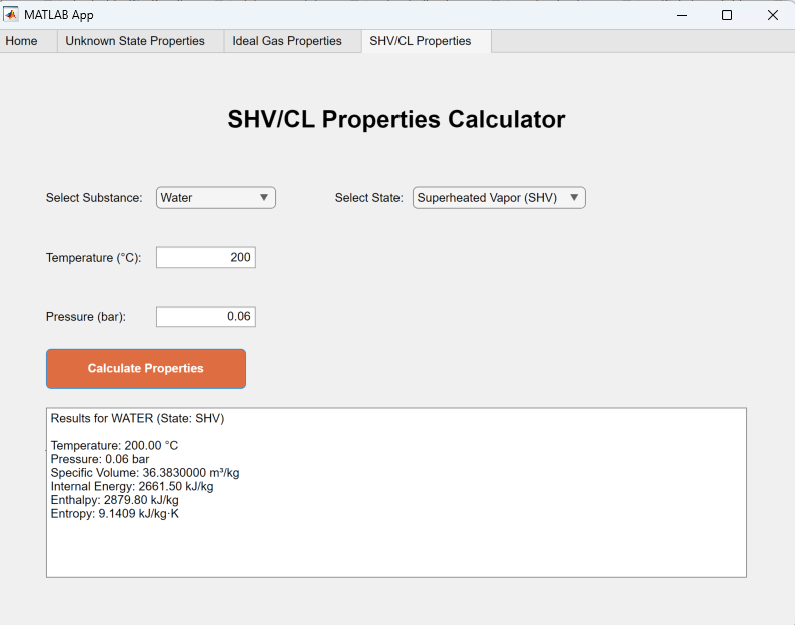Click the 'Temperature: 200.00 °C' result line

(x=114, y=446)
